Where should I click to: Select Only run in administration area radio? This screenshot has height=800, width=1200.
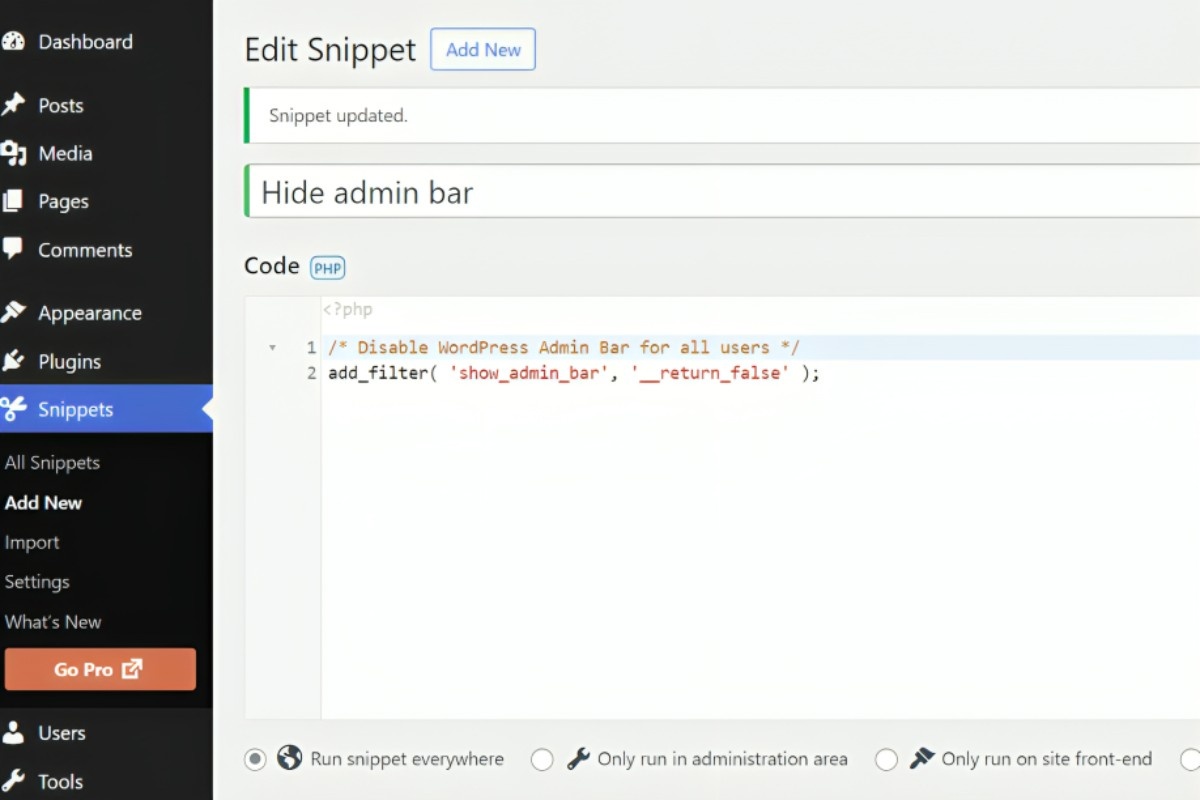tap(542, 760)
